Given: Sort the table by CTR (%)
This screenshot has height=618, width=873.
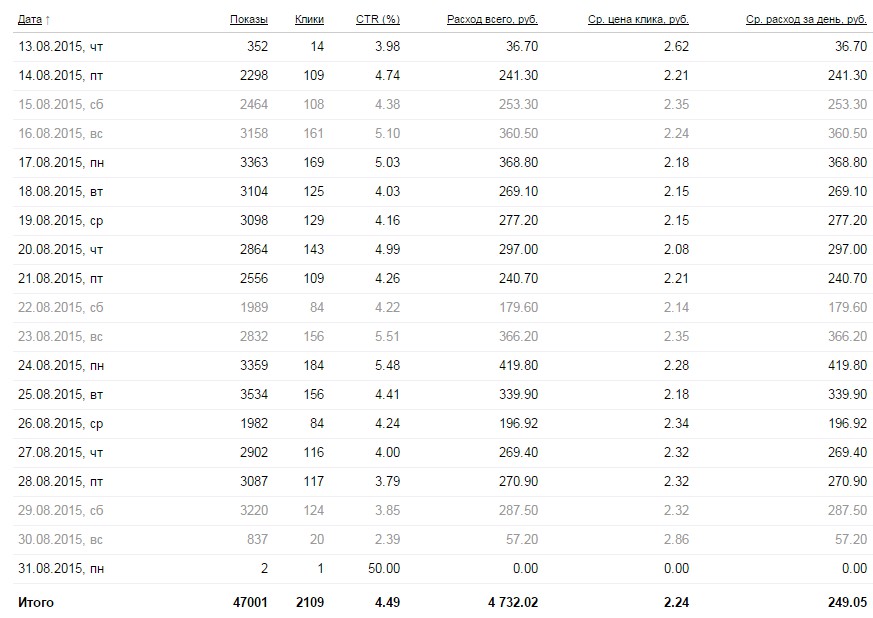Looking at the screenshot, I should point(378,19).
